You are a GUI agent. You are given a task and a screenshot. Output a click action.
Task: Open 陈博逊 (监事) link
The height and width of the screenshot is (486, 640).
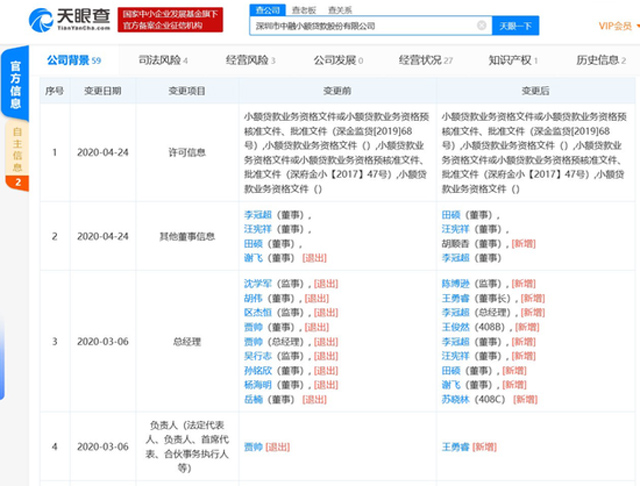[x=456, y=284]
